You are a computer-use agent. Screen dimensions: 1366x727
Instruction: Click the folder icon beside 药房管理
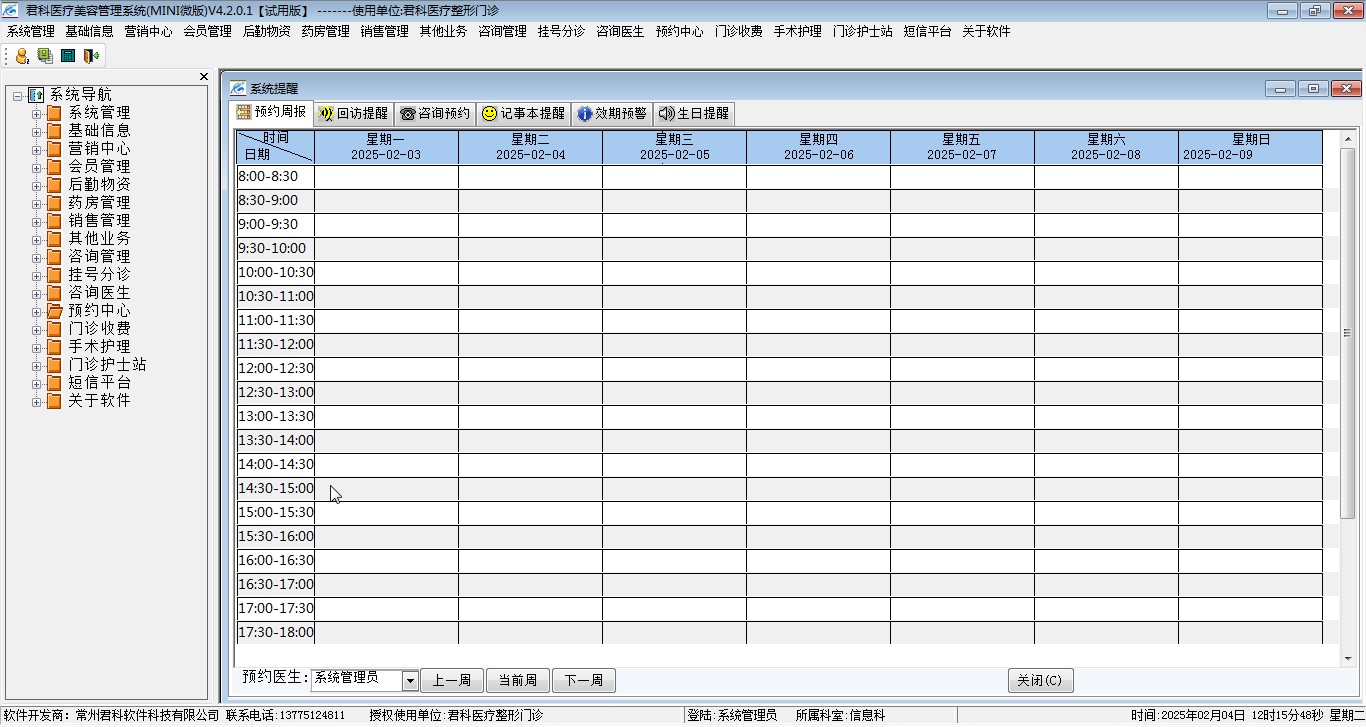tap(54, 203)
